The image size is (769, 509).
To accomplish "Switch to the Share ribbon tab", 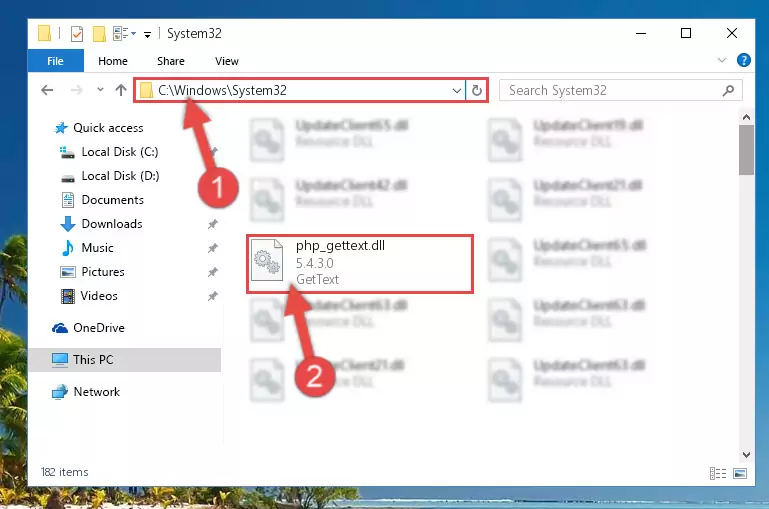I will [171, 61].
